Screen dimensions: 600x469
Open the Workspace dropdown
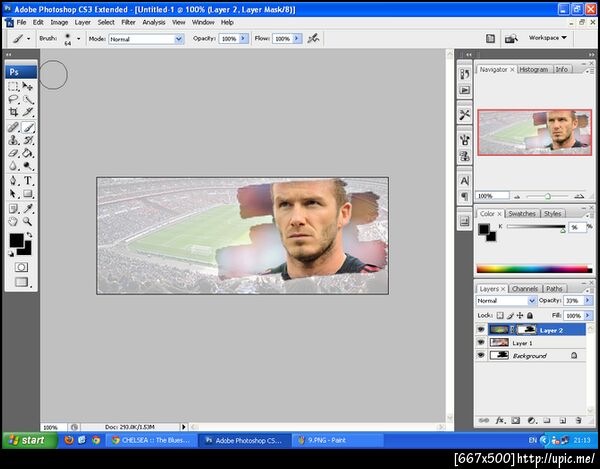(547, 38)
